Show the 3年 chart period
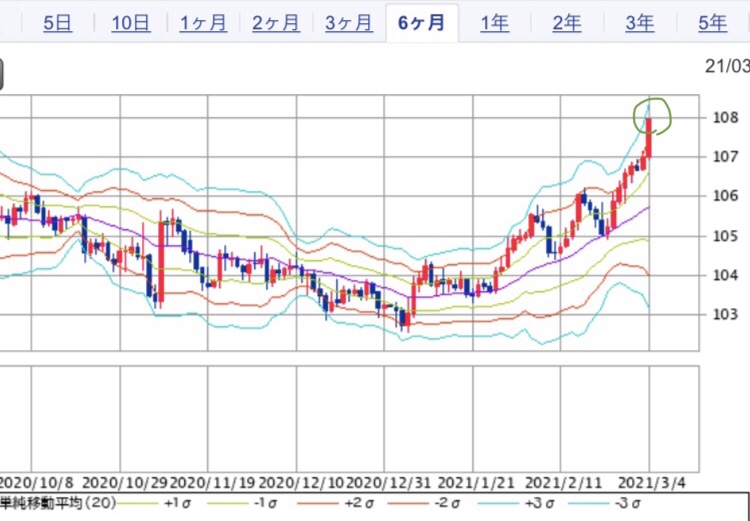 click(x=640, y=23)
